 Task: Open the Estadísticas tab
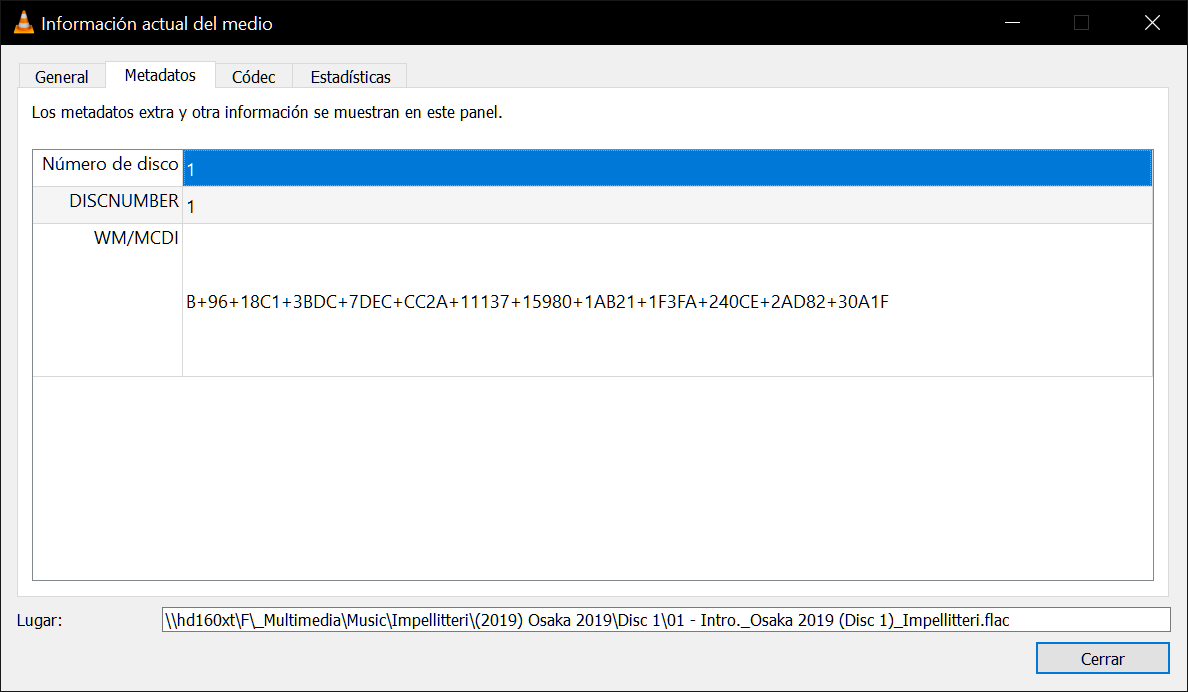pyautogui.click(x=350, y=77)
